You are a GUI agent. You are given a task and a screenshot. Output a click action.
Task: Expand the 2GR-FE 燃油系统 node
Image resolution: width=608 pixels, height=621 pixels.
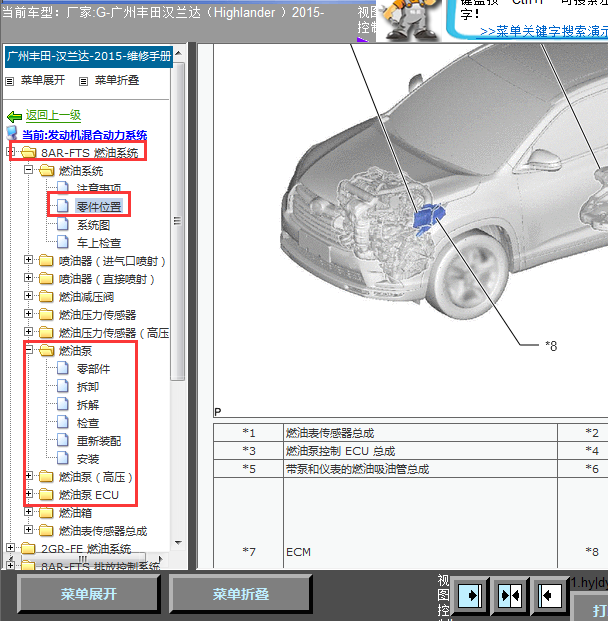click(x=11, y=547)
